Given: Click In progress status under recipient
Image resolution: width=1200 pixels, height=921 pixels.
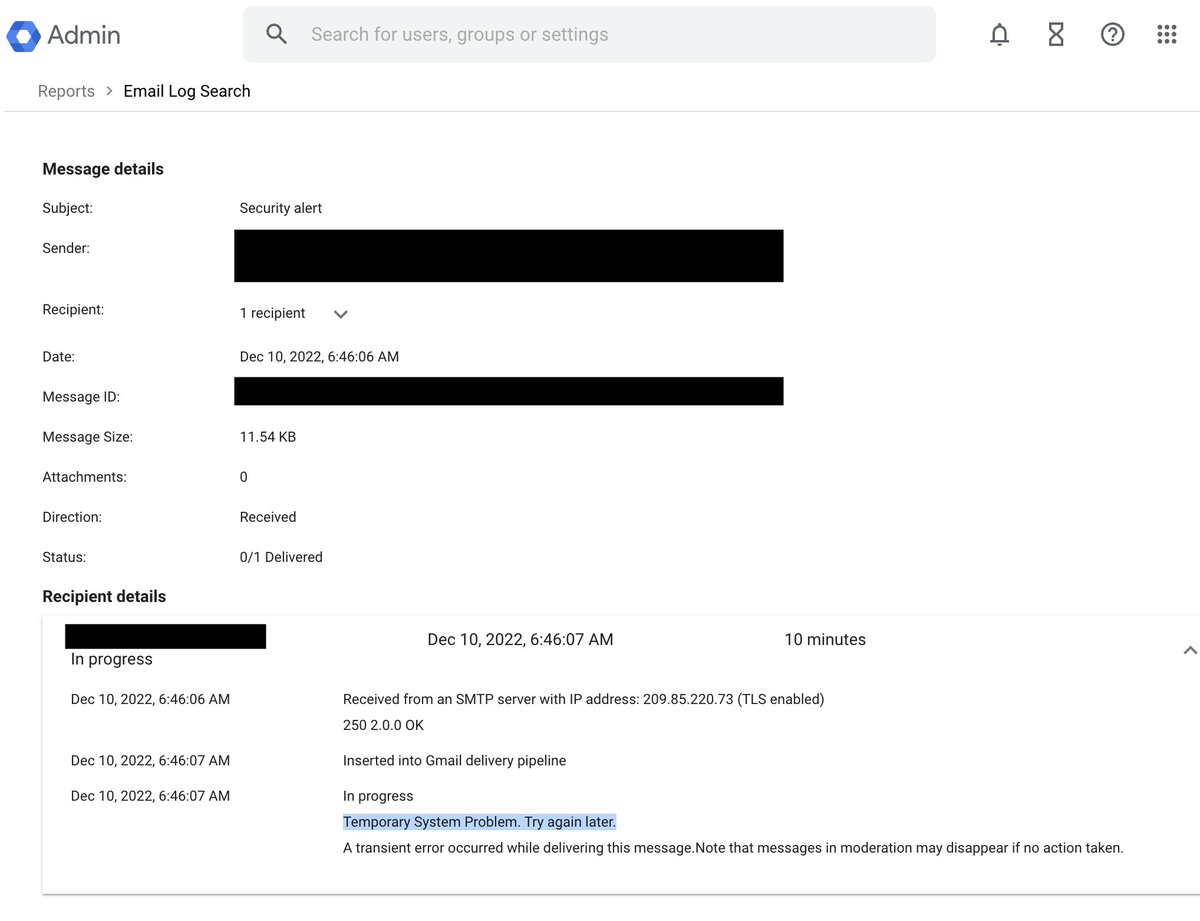Looking at the screenshot, I should pos(112,659).
